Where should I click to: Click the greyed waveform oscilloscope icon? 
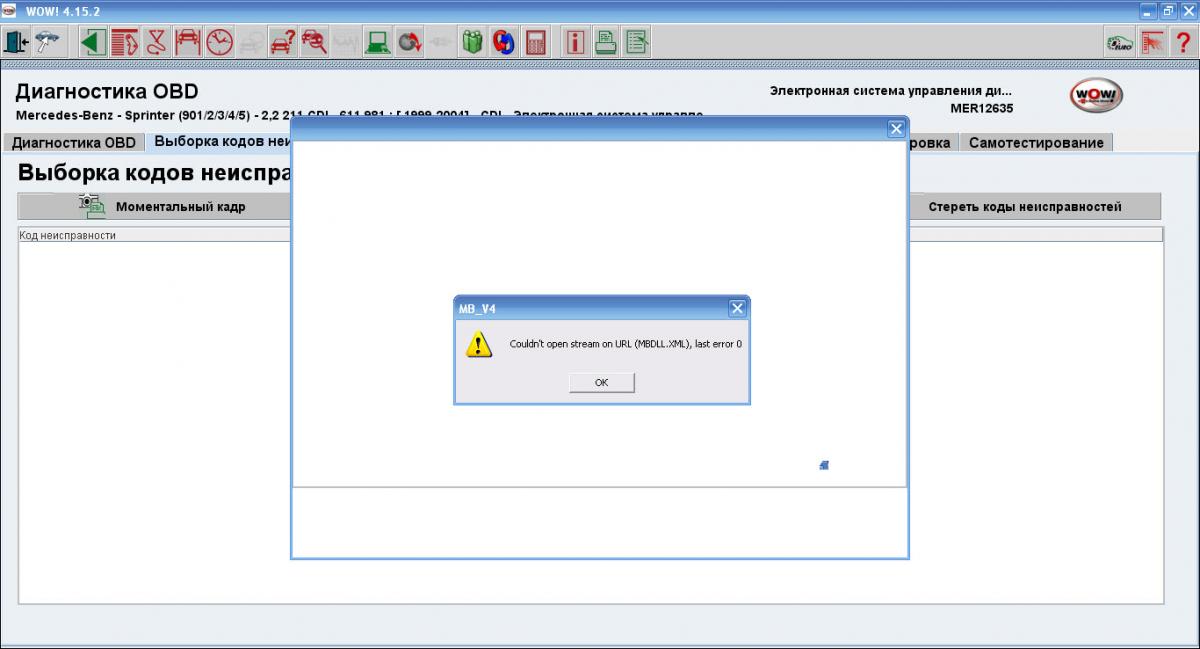pos(345,42)
